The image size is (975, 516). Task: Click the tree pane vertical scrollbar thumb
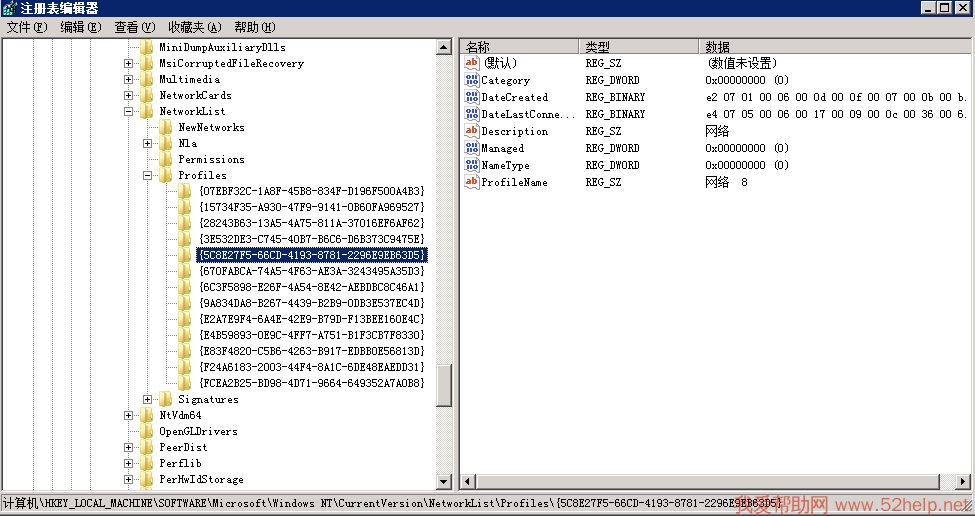coord(444,385)
